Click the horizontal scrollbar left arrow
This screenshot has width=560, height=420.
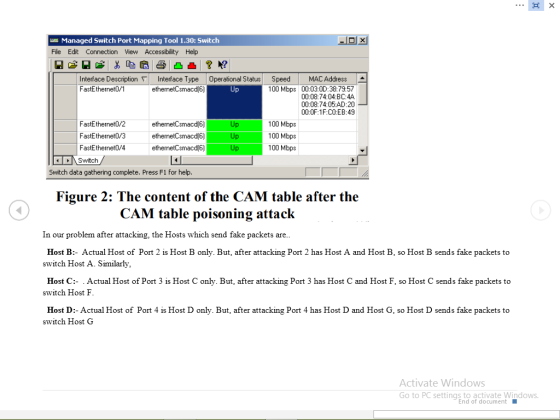tap(176, 160)
